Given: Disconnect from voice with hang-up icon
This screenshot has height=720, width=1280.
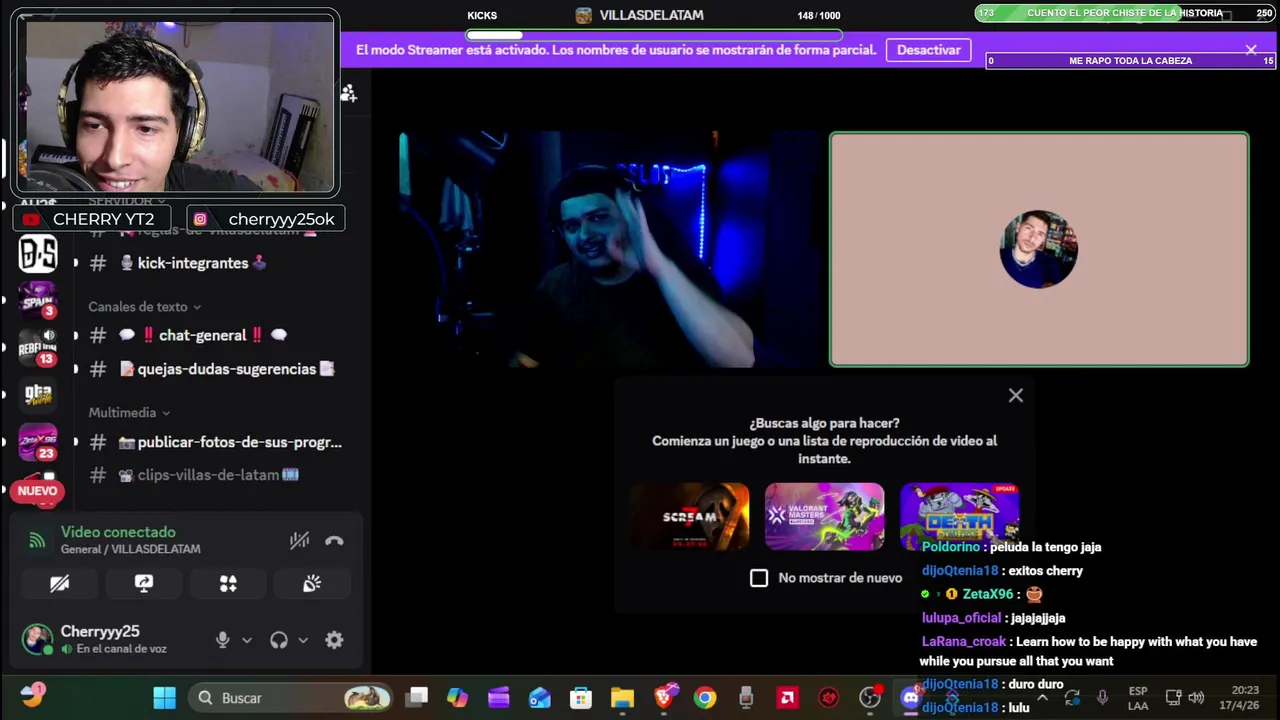Looking at the screenshot, I should coord(334,541).
